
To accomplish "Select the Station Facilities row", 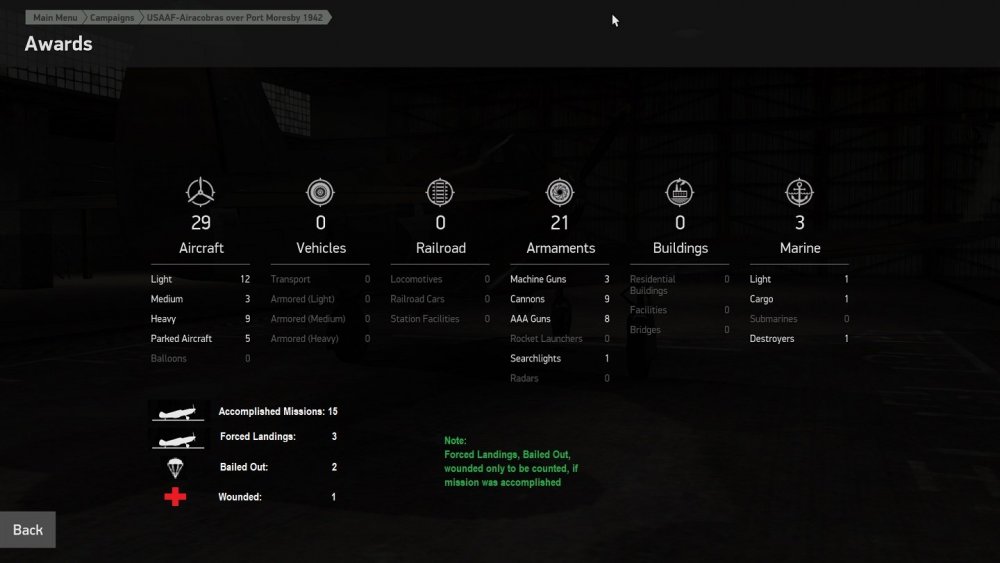I will click(x=440, y=319).
